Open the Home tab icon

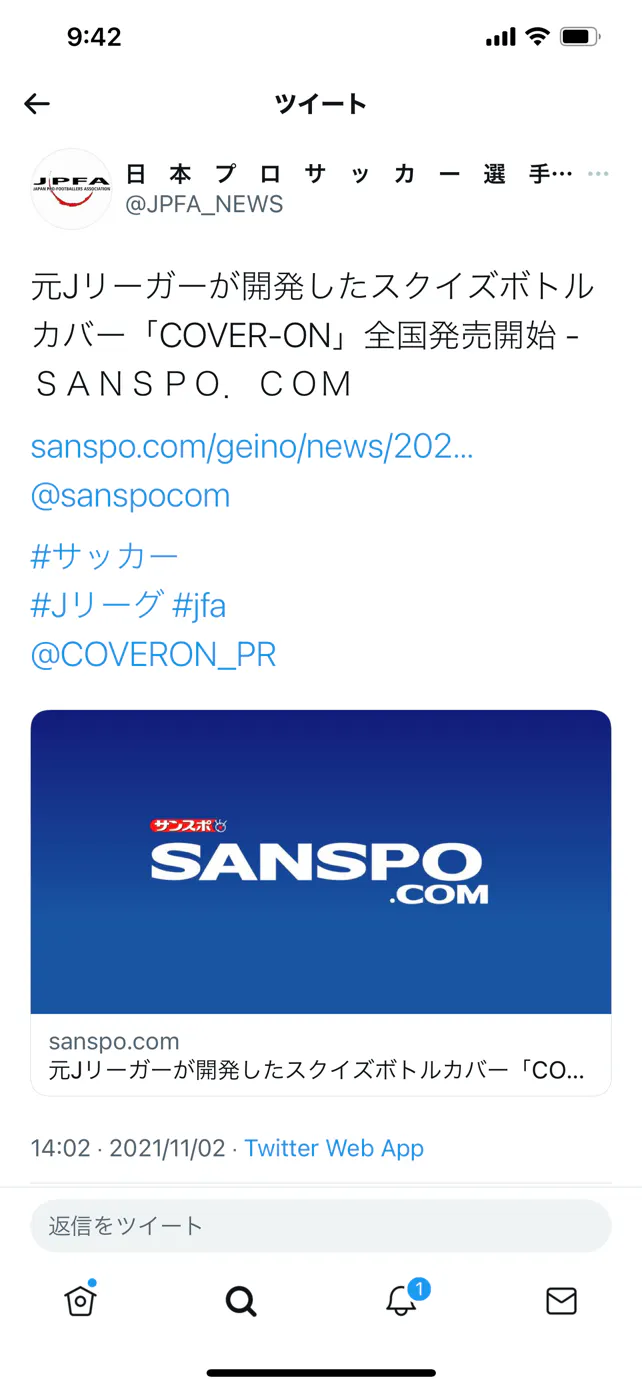(x=80, y=1299)
